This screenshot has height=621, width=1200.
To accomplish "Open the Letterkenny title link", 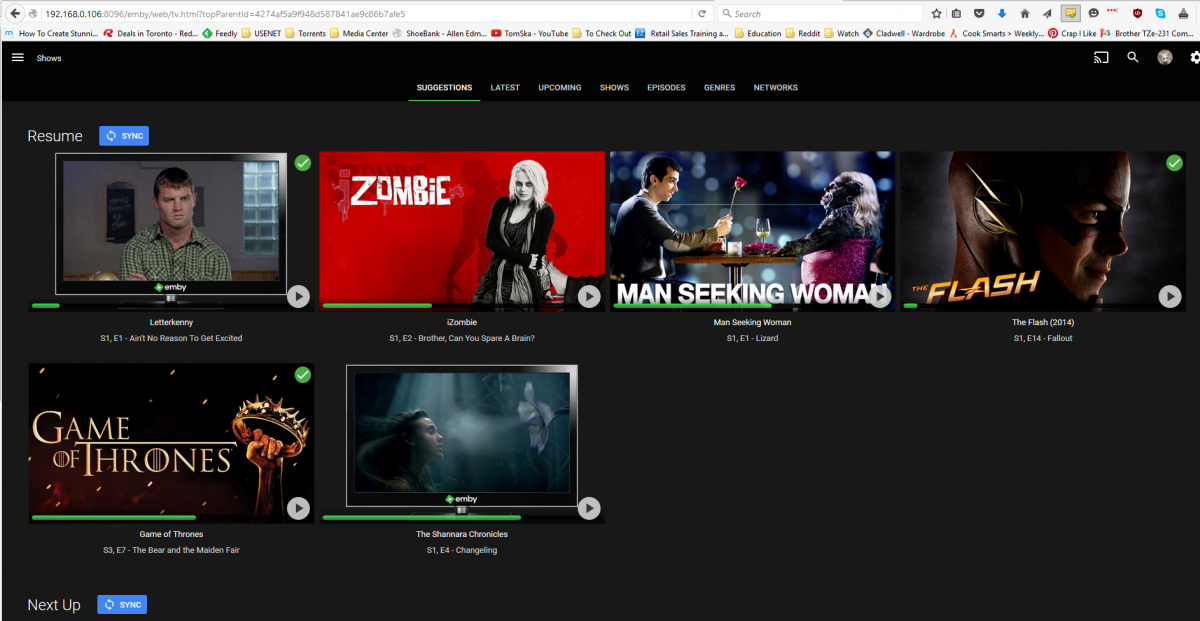I will click(x=171, y=322).
